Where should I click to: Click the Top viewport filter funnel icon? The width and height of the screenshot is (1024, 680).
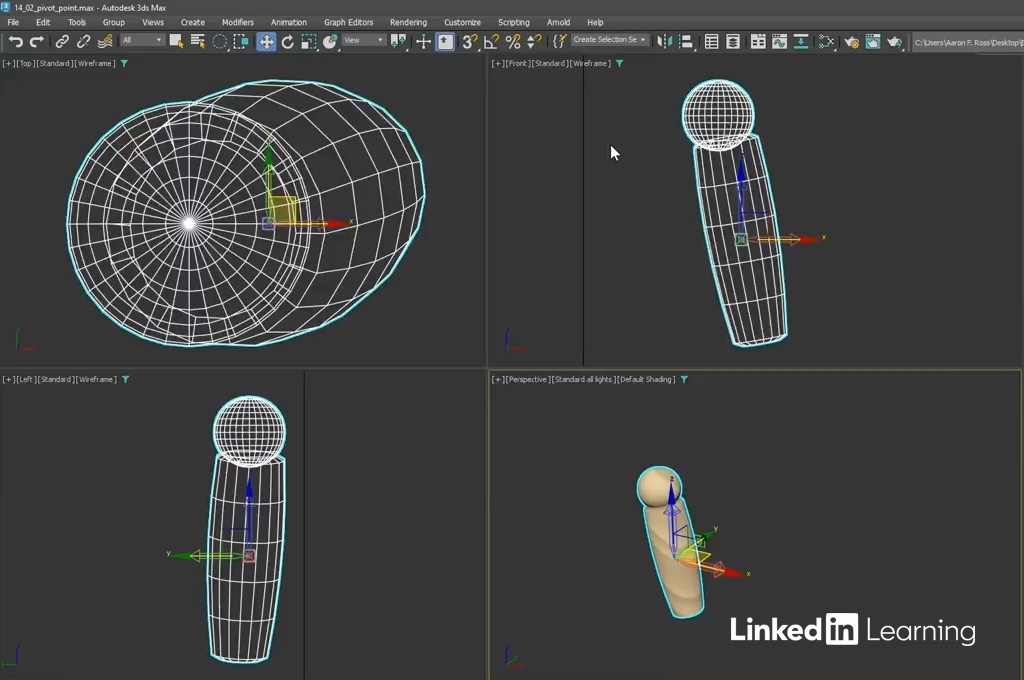point(124,63)
